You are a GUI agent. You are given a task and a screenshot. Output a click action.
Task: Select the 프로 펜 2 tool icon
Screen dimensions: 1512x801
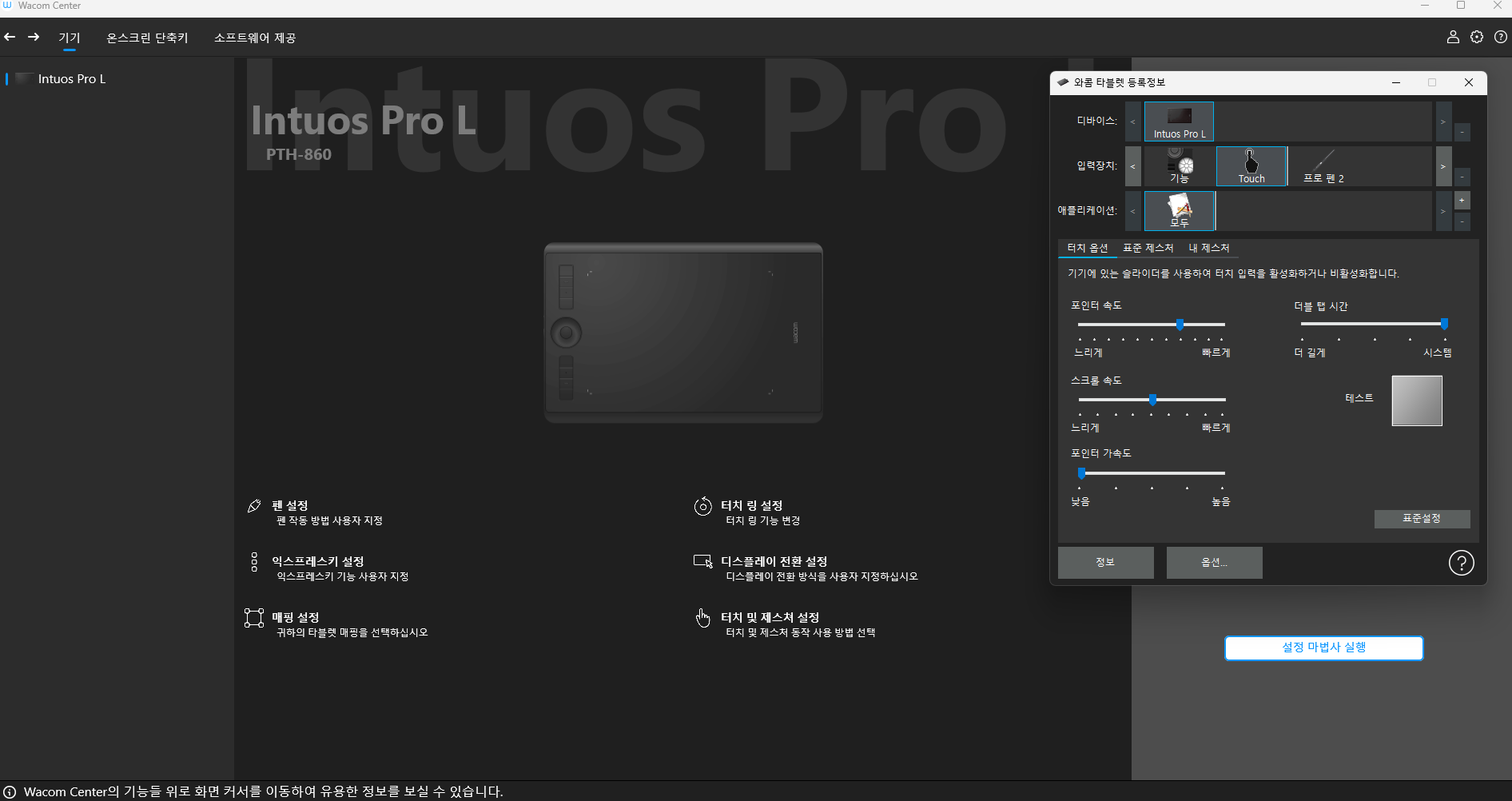point(1323,166)
